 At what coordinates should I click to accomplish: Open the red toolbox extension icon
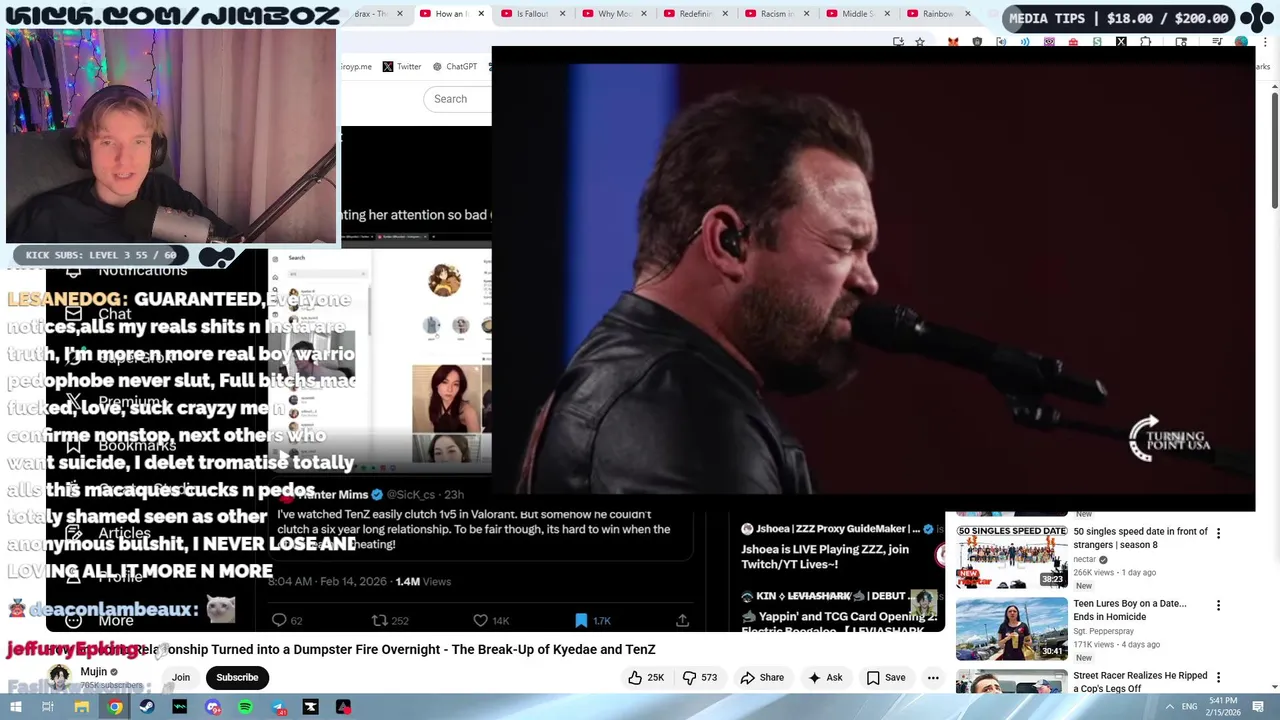pyautogui.click(x=1073, y=42)
